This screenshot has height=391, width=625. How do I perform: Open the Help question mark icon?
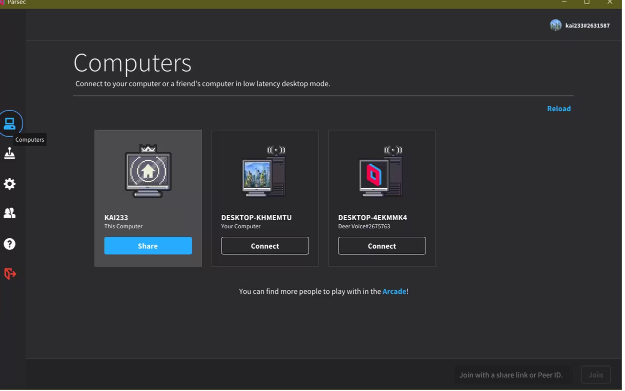click(10, 244)
